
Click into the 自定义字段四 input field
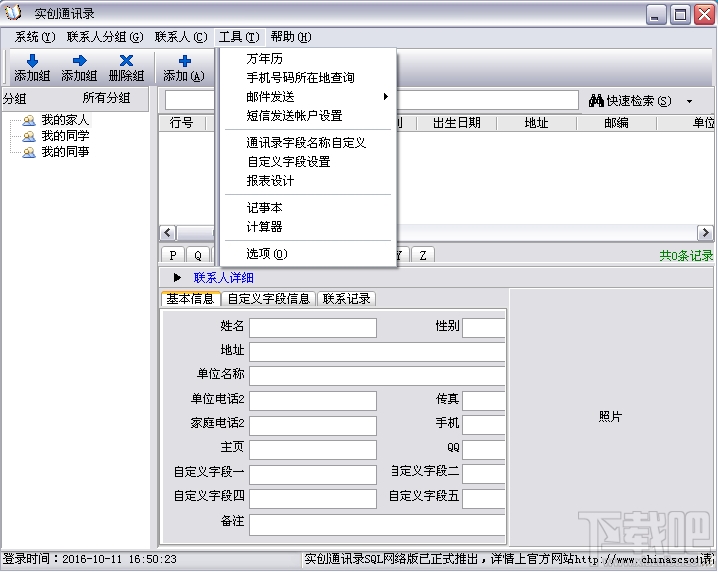pos(313,499)
